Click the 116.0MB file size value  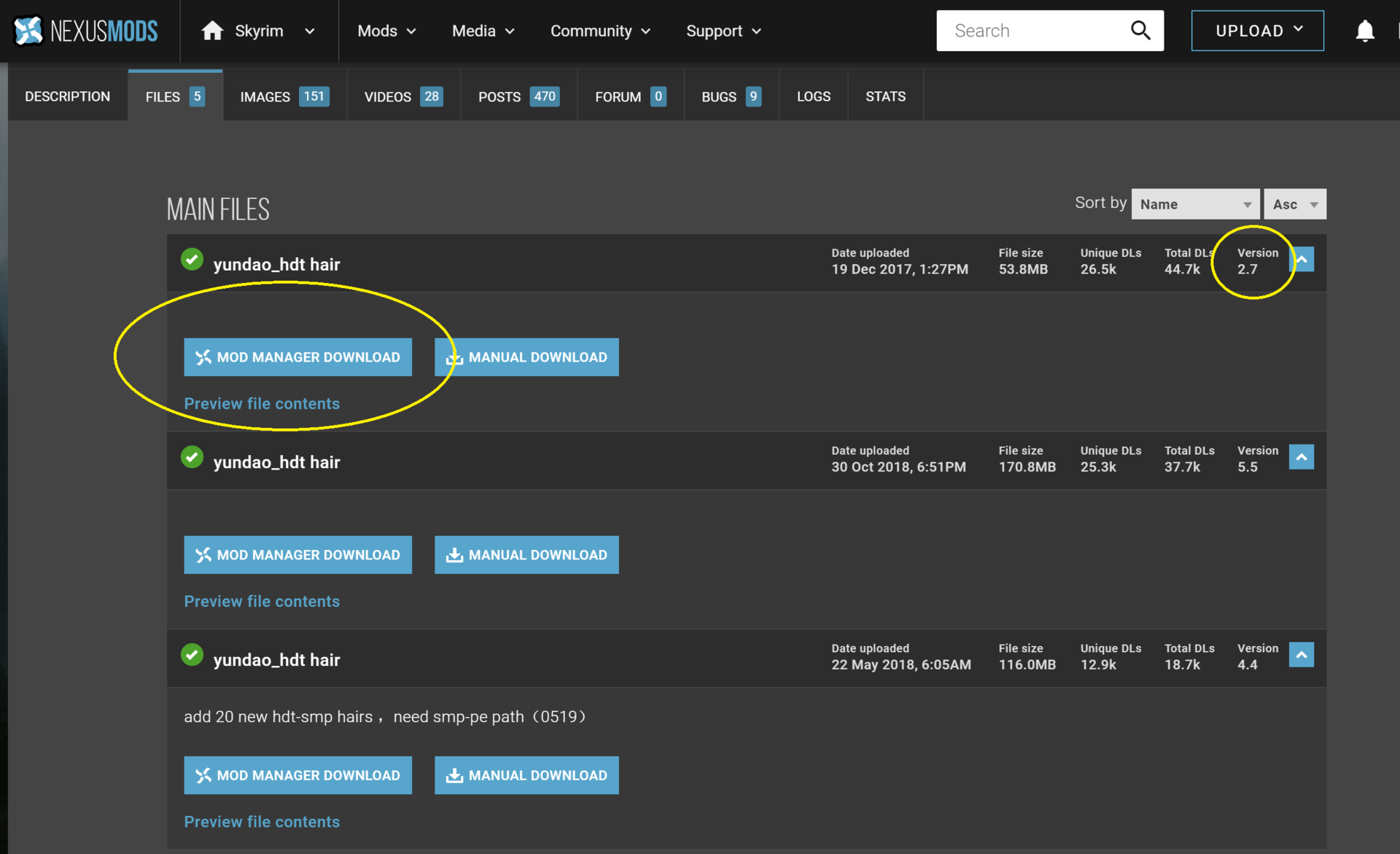(1027, 664)
